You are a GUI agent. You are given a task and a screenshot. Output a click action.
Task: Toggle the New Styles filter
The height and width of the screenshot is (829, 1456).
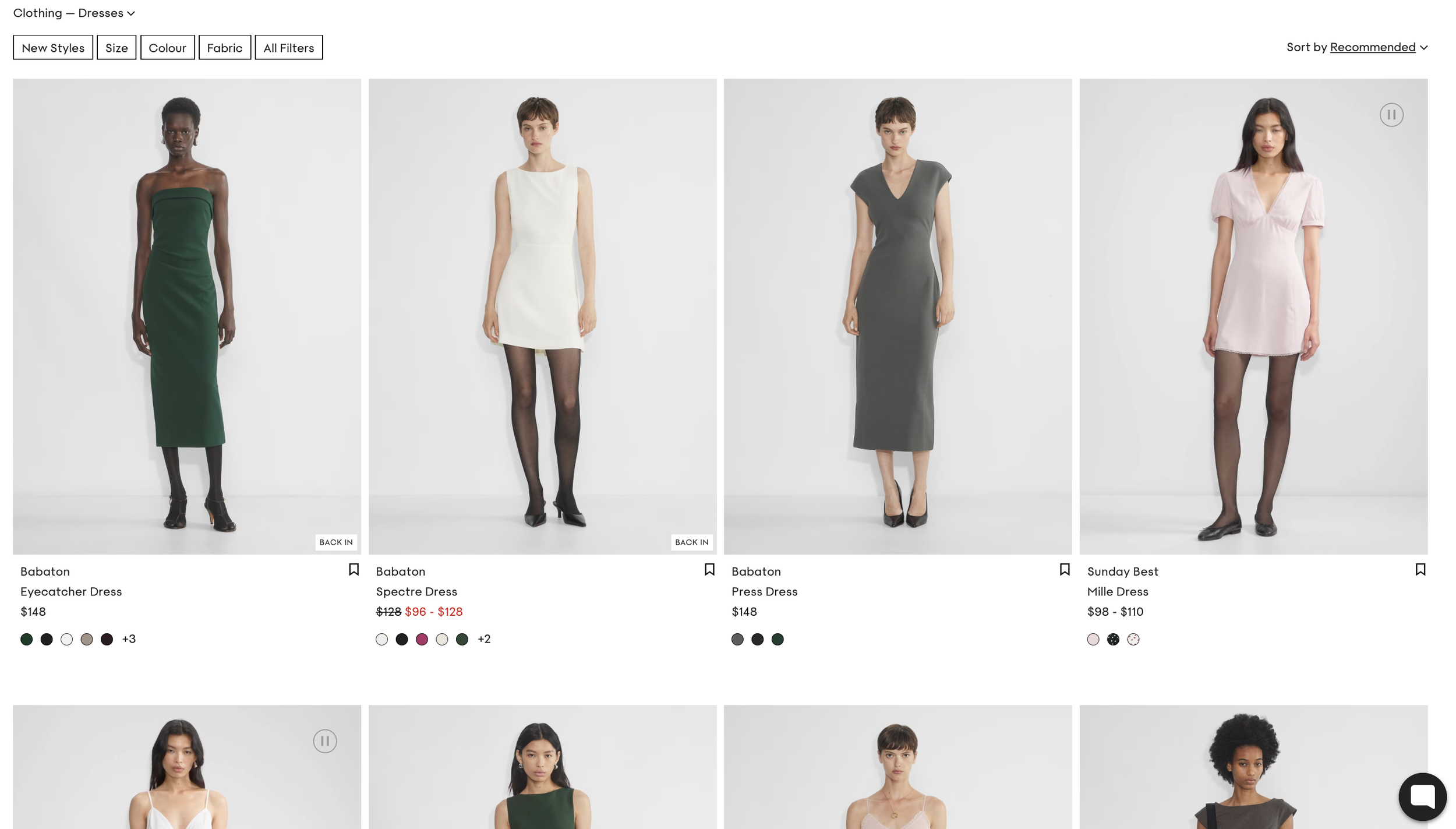(53, 48)
